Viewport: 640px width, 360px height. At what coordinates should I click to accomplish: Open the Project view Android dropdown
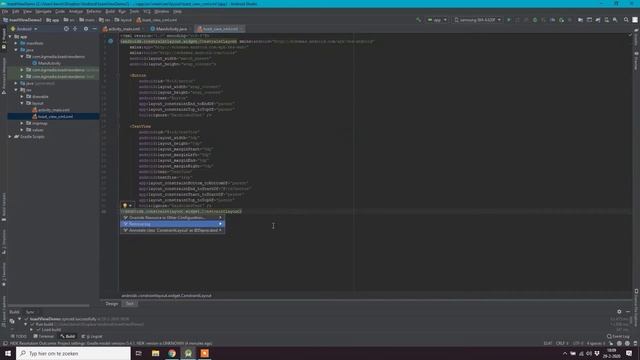[24, 29]
